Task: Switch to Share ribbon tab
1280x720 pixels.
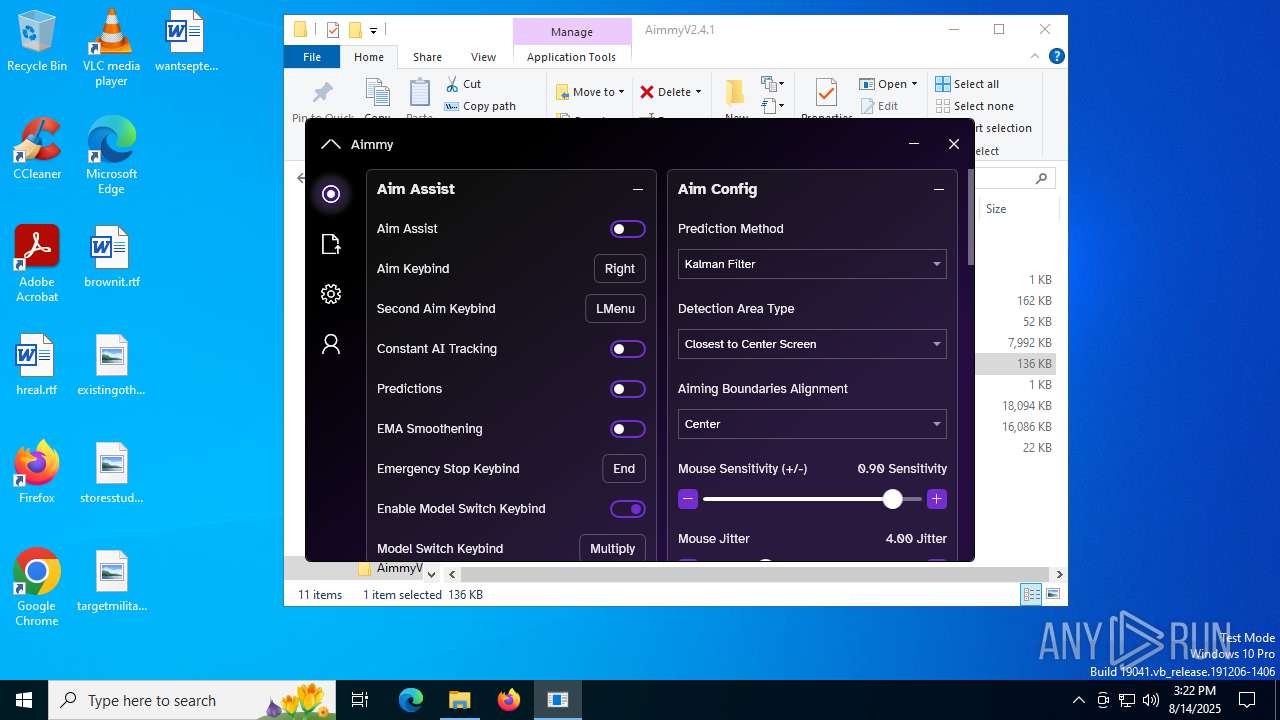Action: [427, 57]
